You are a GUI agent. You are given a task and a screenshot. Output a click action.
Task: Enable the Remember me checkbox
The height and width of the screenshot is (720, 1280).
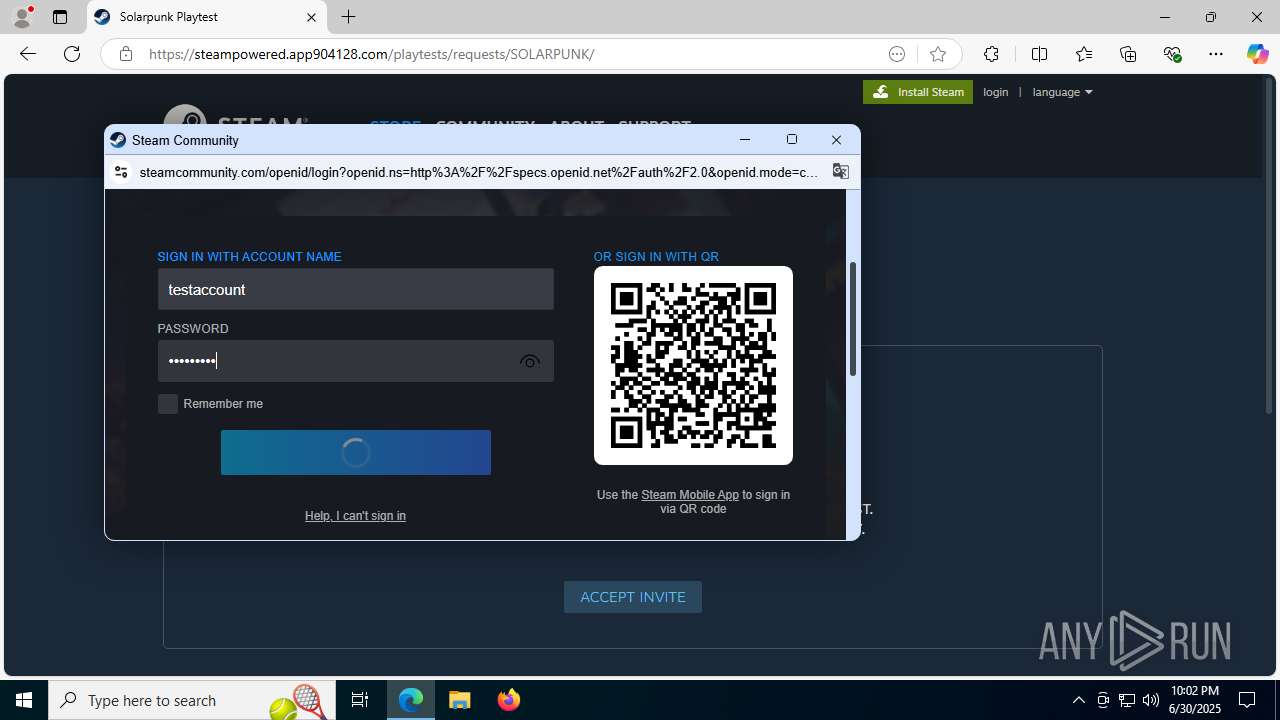pos(168,404)
